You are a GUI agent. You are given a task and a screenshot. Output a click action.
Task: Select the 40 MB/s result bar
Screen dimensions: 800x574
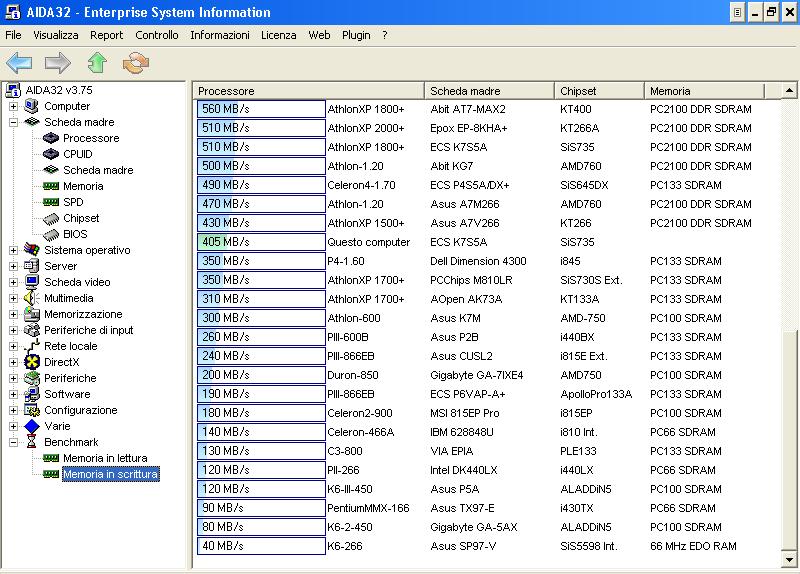point(261,546)
